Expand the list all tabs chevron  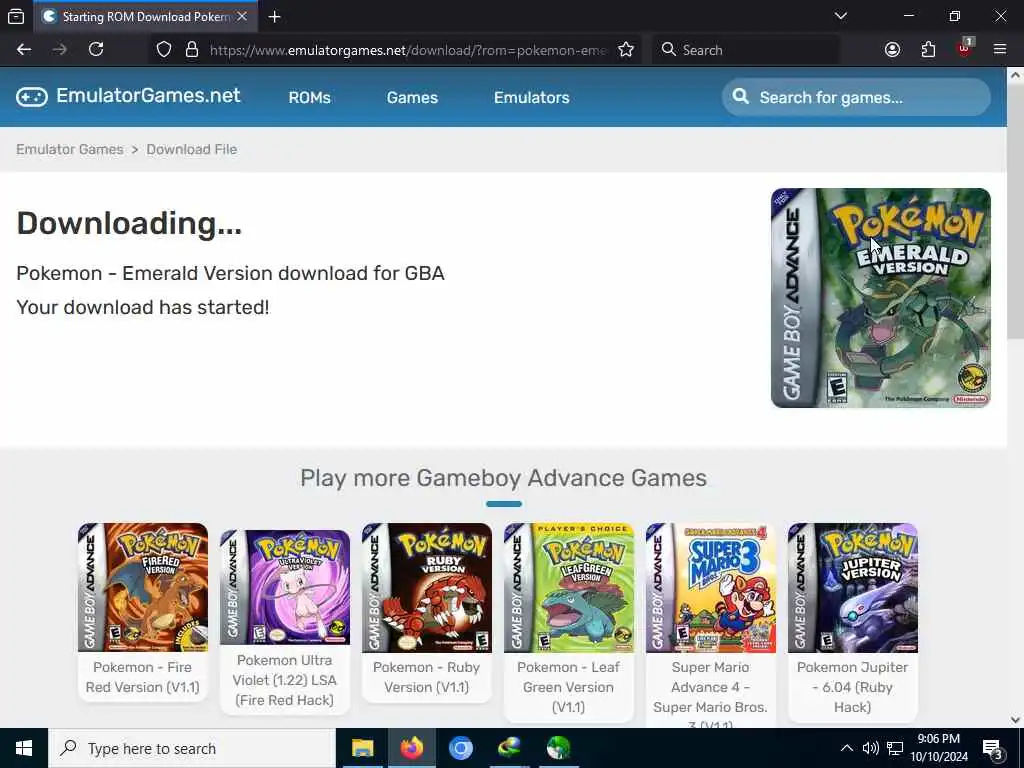coord(840,16)
